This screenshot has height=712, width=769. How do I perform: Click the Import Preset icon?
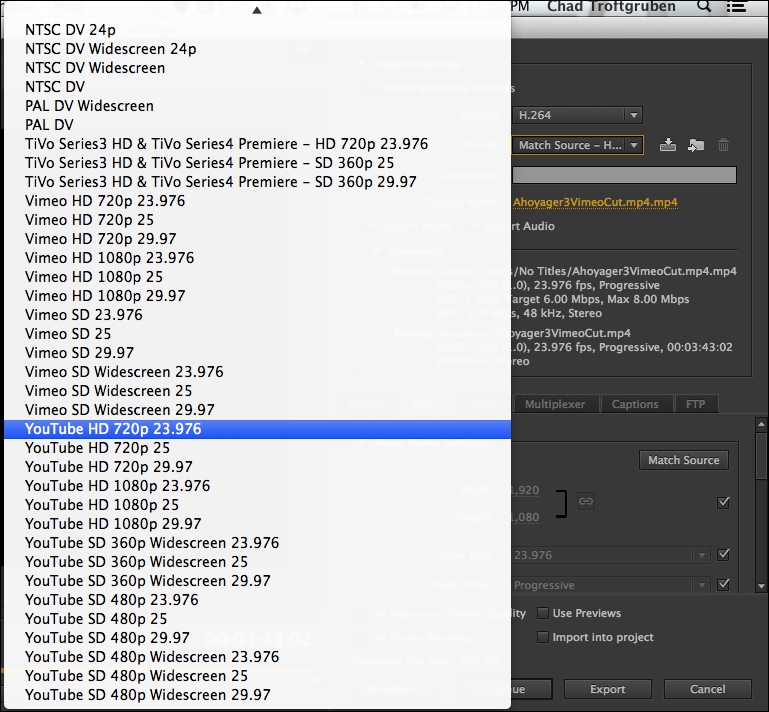pos(696,145)
